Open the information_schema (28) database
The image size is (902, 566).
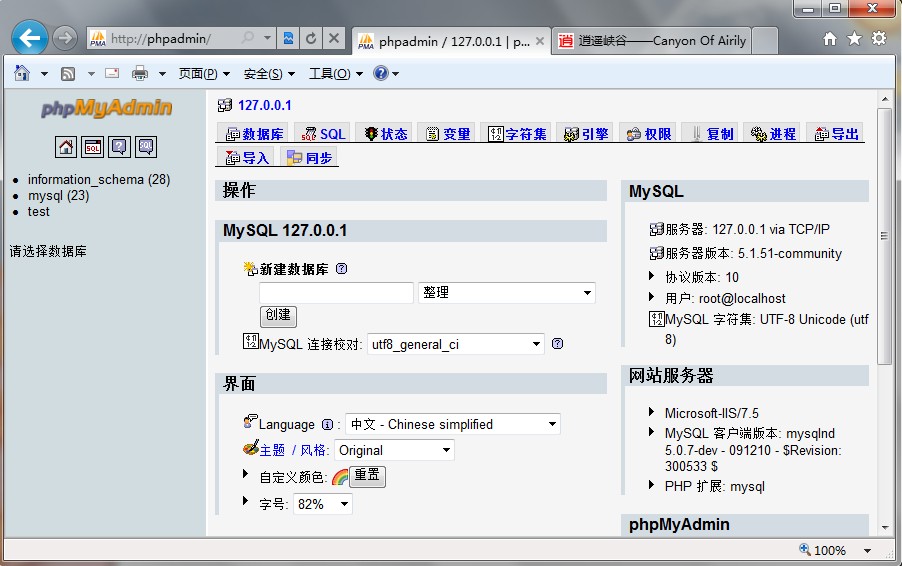[x=99, y=179]
